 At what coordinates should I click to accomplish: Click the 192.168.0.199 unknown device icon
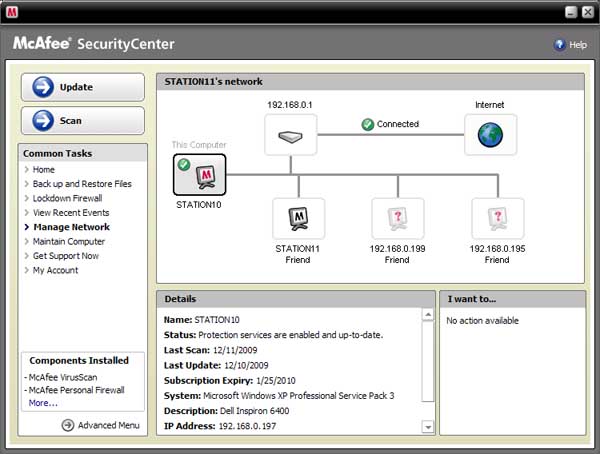pyautogui.click(x=397, y=218)
